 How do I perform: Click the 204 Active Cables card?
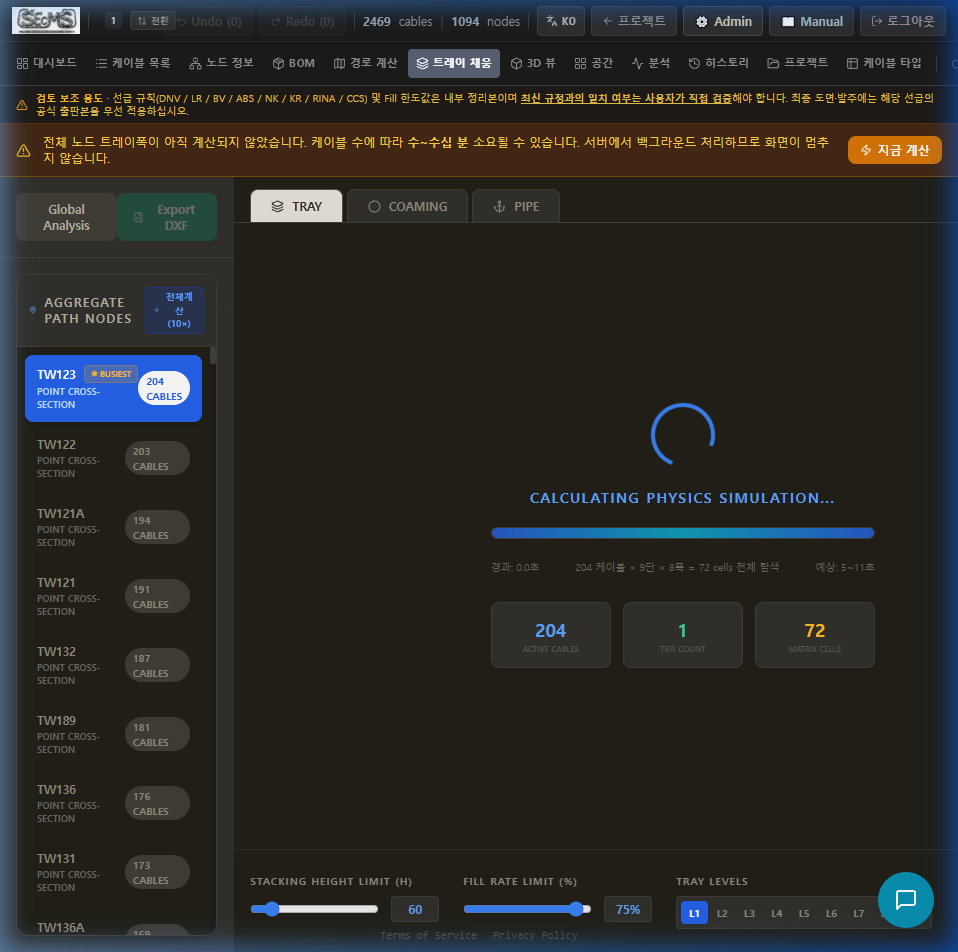click(x=550, y=635)
